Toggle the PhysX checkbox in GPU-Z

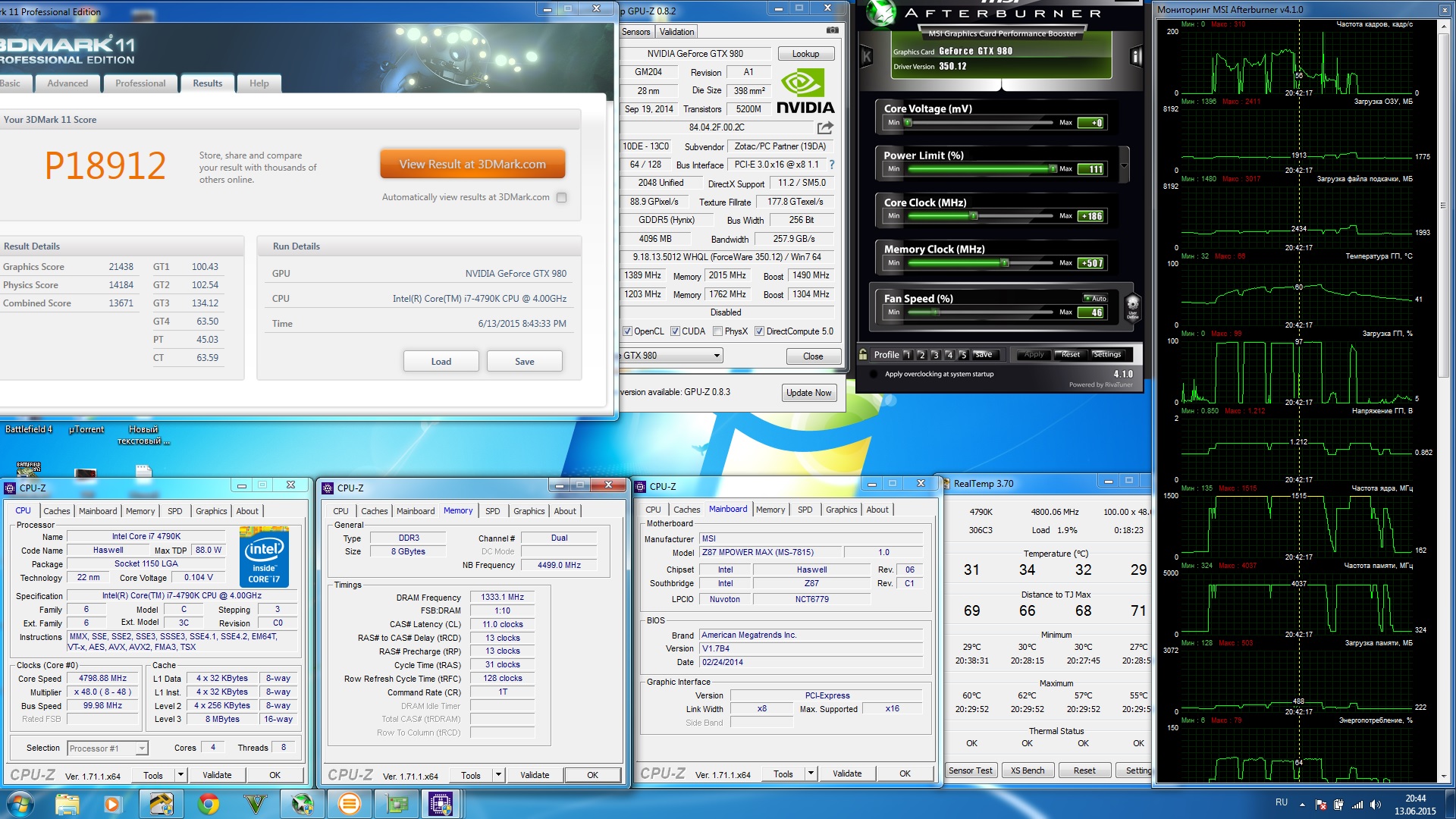[717, 331]
